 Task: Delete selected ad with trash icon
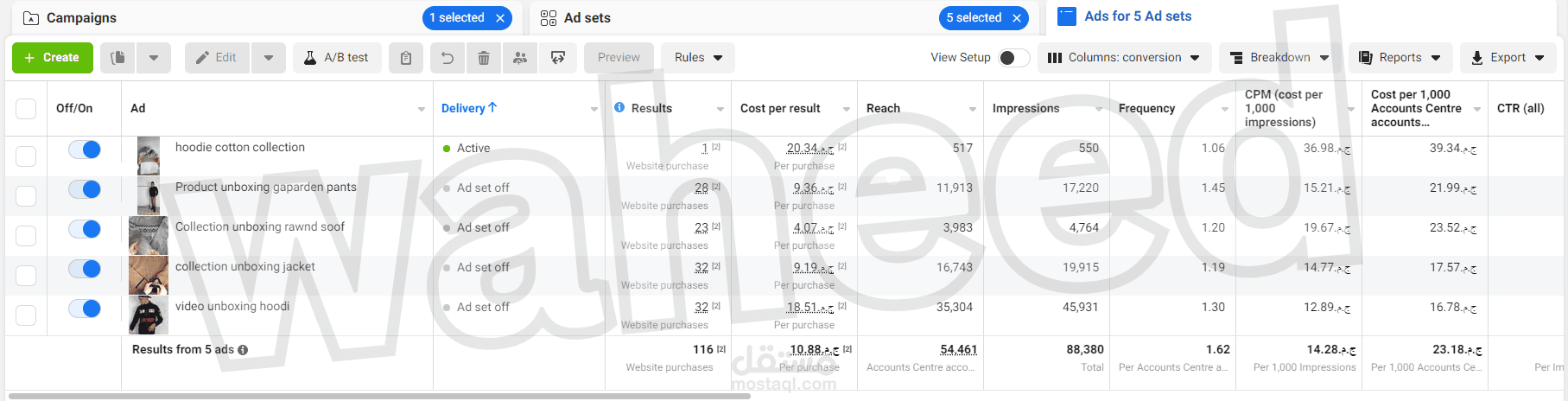[484, 58]
